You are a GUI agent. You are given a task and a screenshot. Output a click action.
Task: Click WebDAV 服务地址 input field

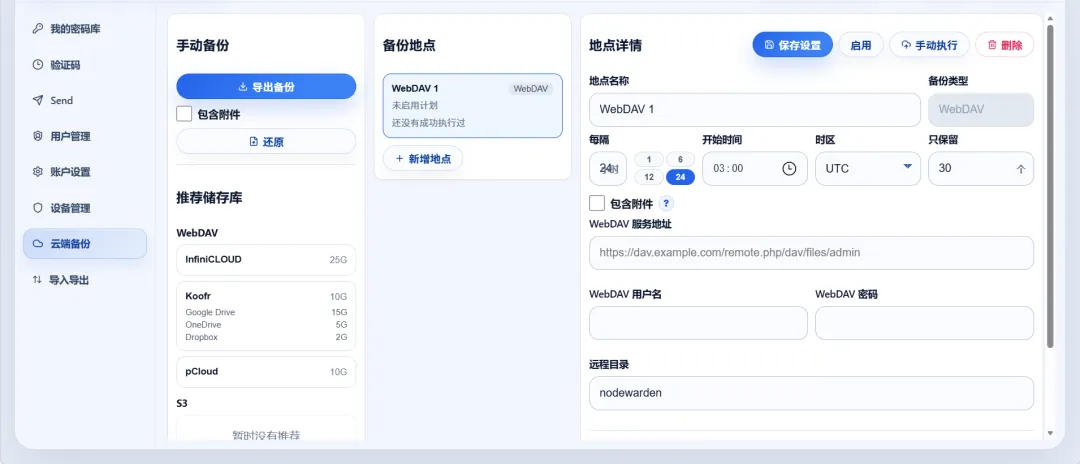(811, 253)
